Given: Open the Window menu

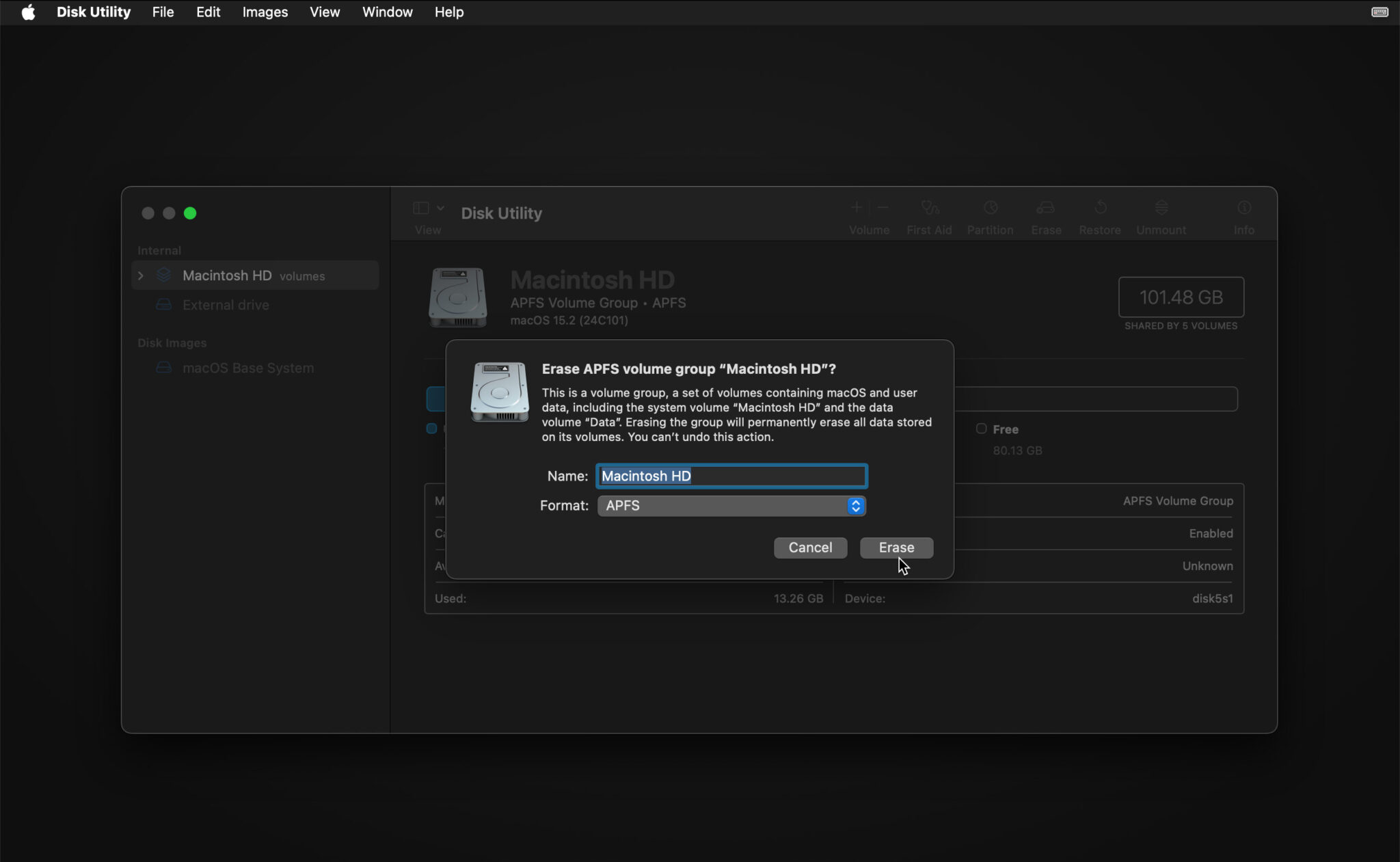Looking at the screenshot, I should pyautogui.click(x=386, y=12).
